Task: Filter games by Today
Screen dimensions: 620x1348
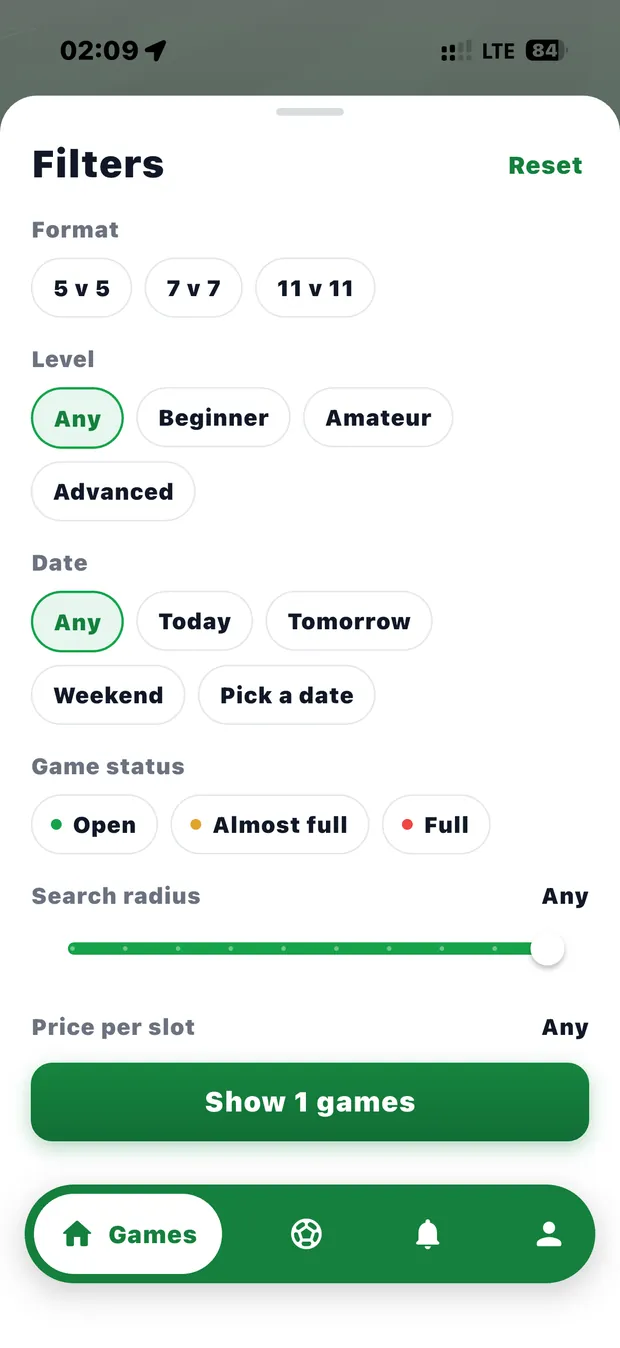Action: coord(194,622)
